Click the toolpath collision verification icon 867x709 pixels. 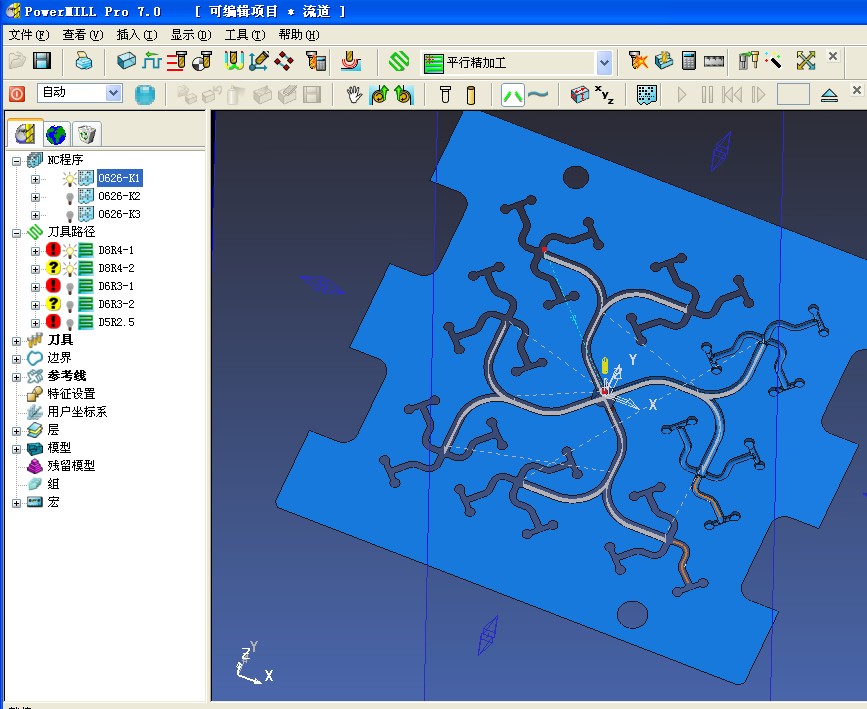tap(638, 60)
